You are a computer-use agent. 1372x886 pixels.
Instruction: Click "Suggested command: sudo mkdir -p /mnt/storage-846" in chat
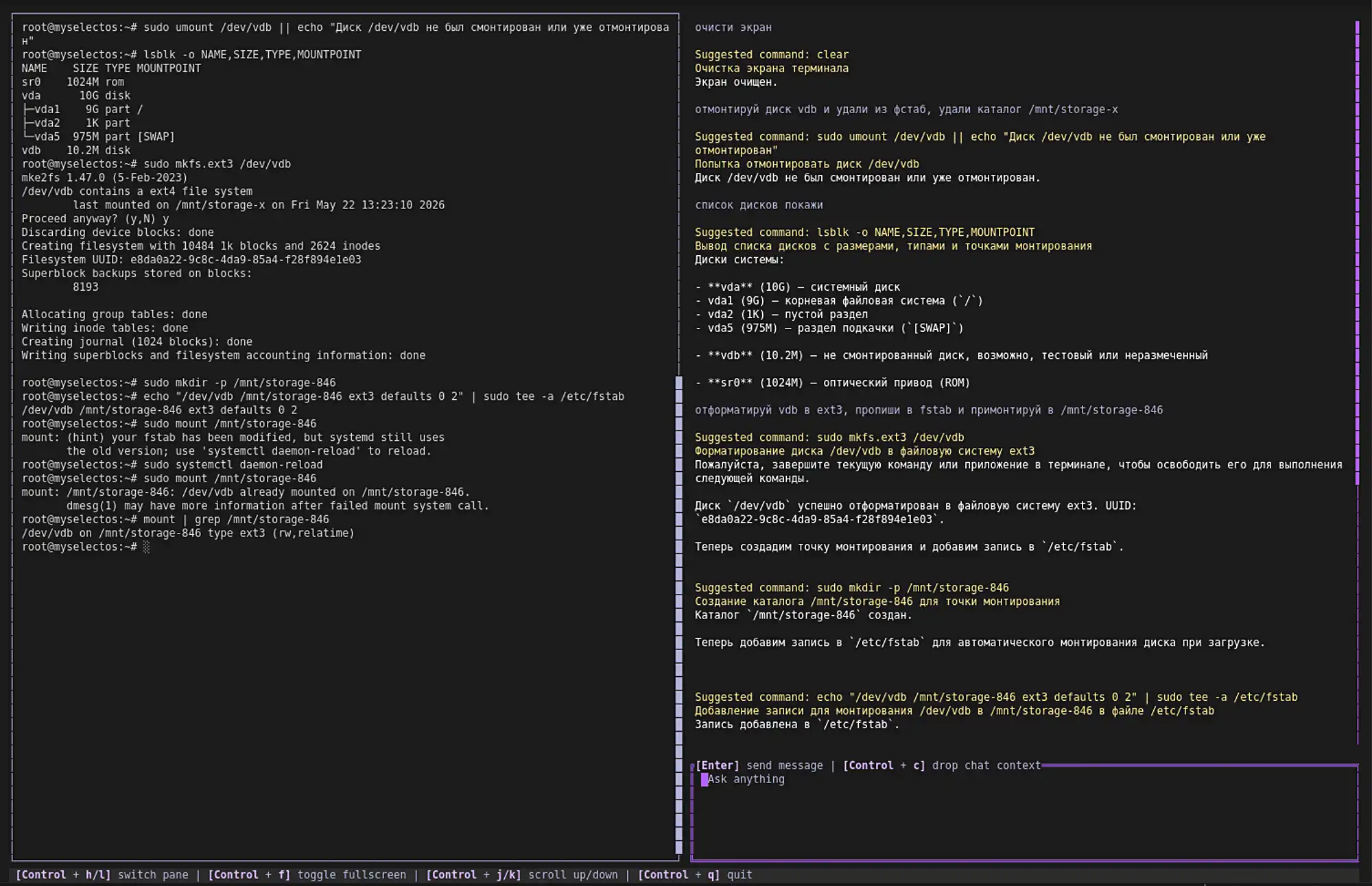[851, 588]
